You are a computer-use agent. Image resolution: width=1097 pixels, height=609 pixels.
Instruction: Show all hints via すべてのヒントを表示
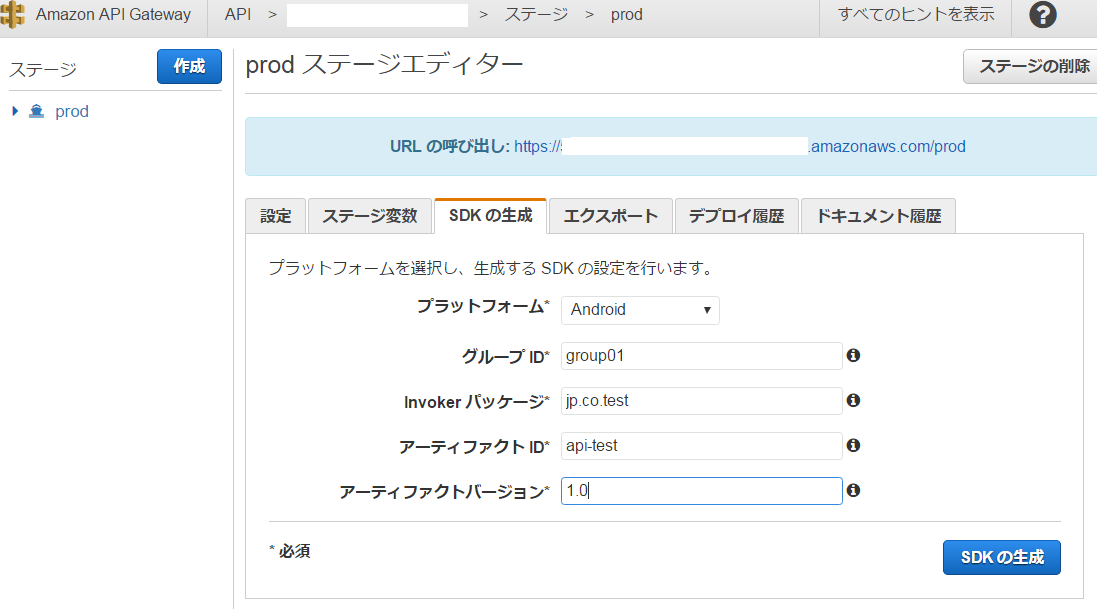913,14
